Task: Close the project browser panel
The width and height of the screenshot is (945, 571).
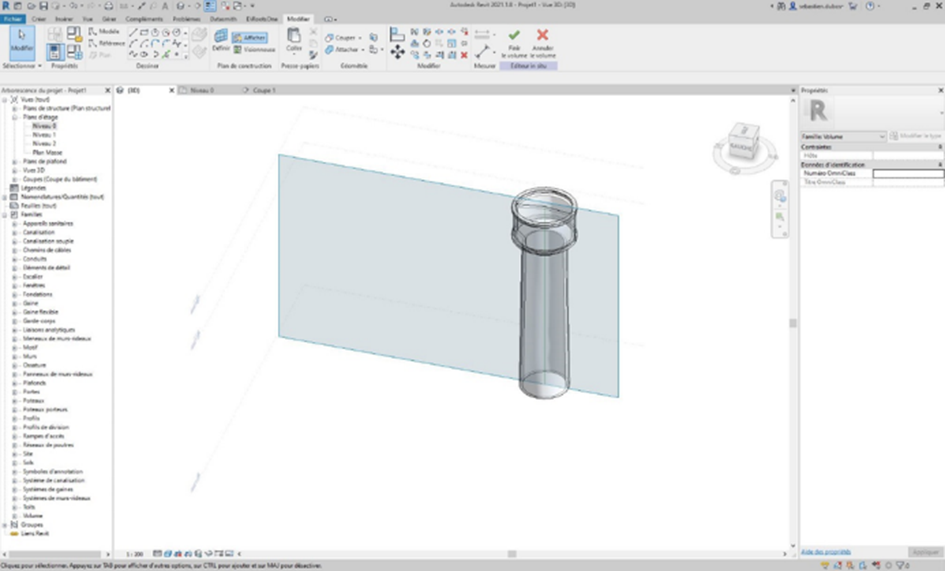Action: 109,90
